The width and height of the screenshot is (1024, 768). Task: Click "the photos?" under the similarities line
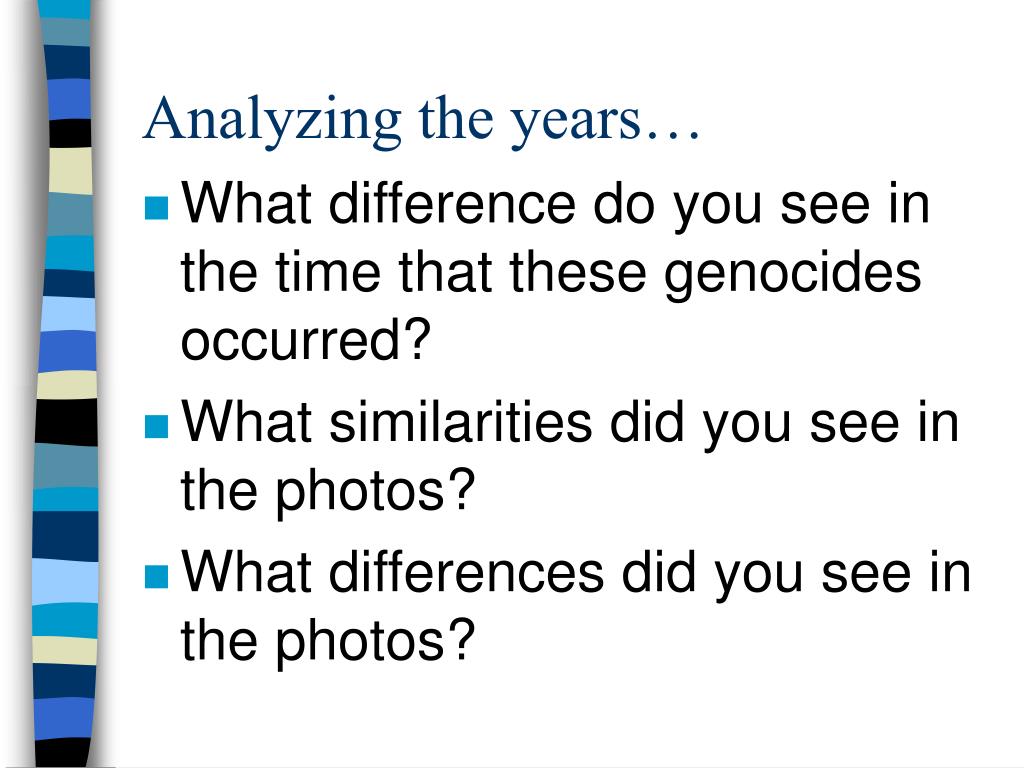(x=328, y=492)
